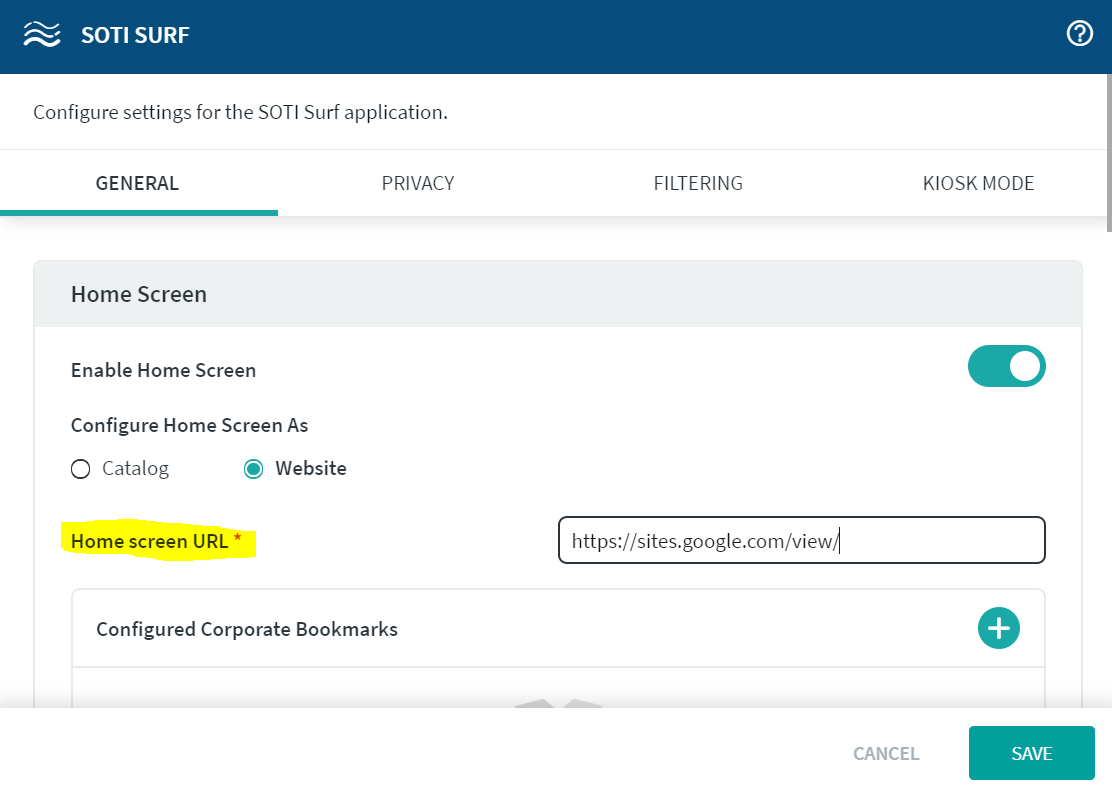This screenshot has width=1112, height=796.
Task: Select the Catalog radio button
Action: point(81,469)
